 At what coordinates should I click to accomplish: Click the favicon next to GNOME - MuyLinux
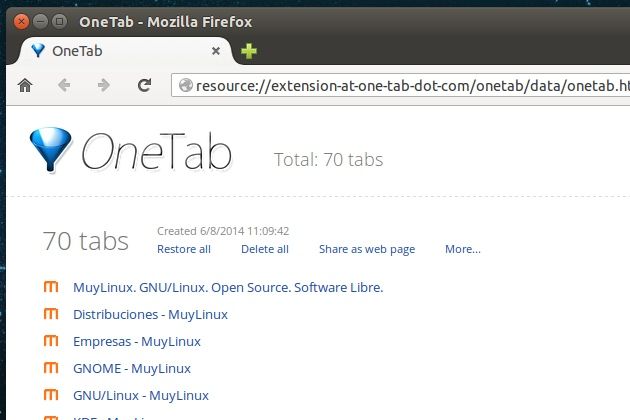click(52, 368)
